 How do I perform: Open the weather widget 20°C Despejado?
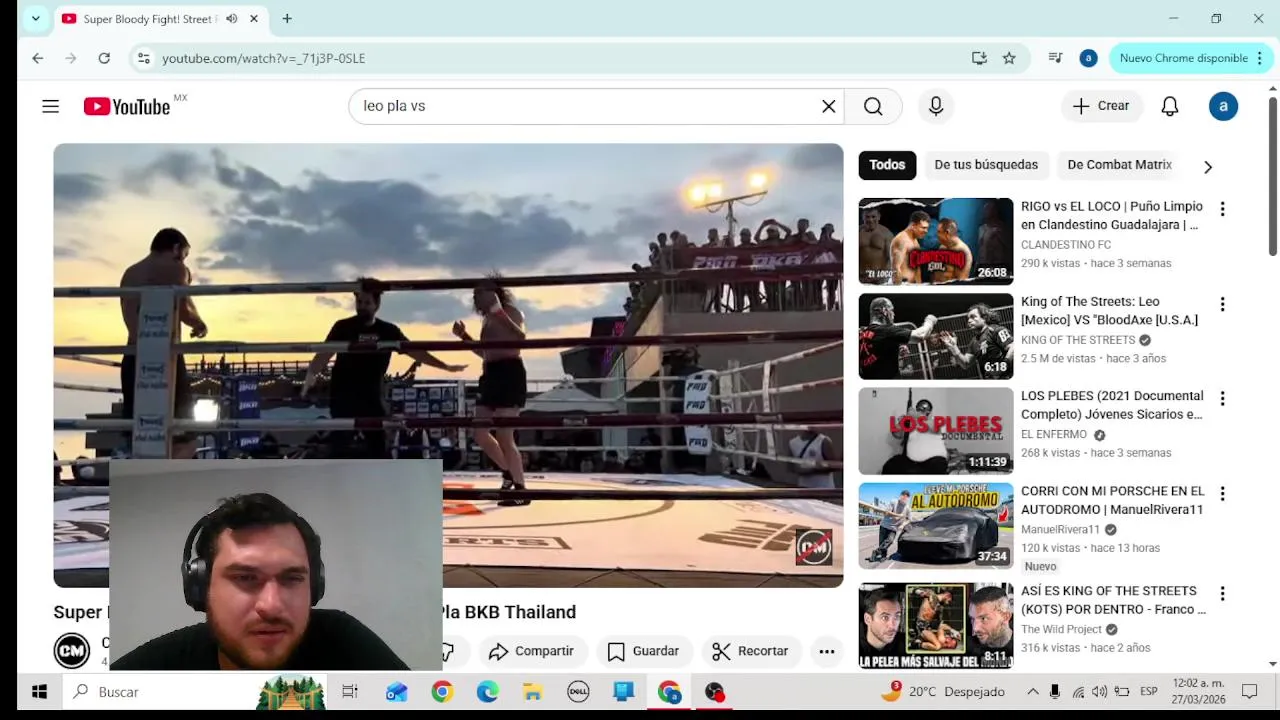[x=942, y=692]
